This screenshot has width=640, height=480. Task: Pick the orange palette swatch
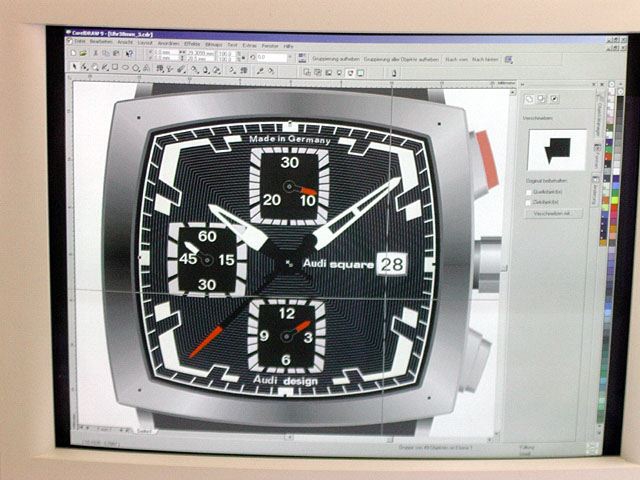pyautogui.click(x=613, y=229)
